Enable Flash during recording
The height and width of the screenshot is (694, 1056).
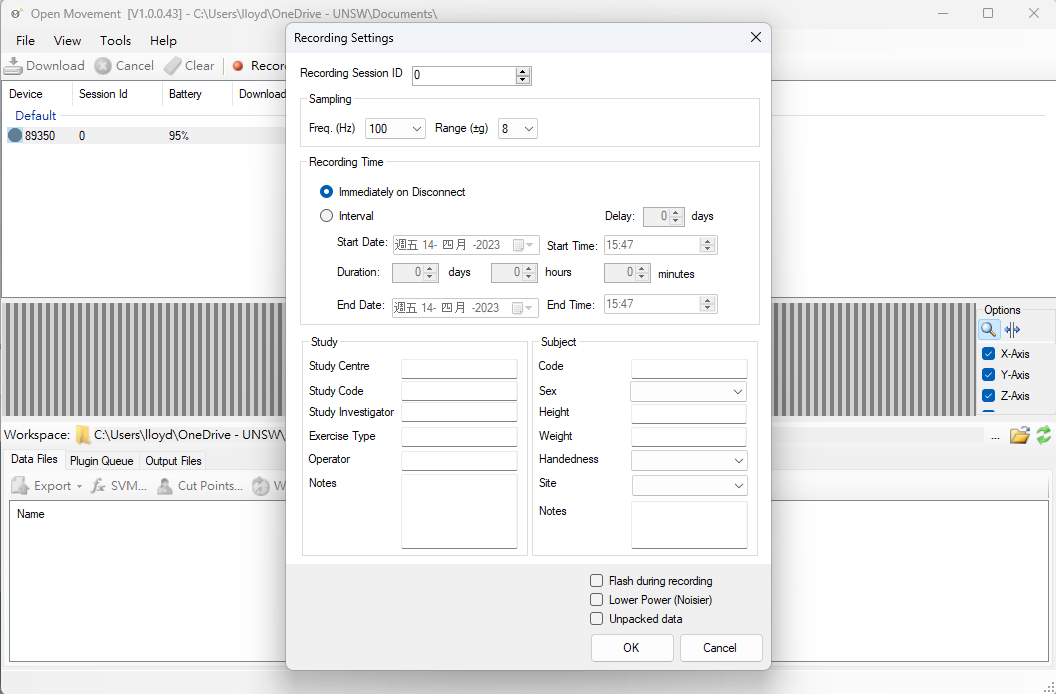coord(596,581)
